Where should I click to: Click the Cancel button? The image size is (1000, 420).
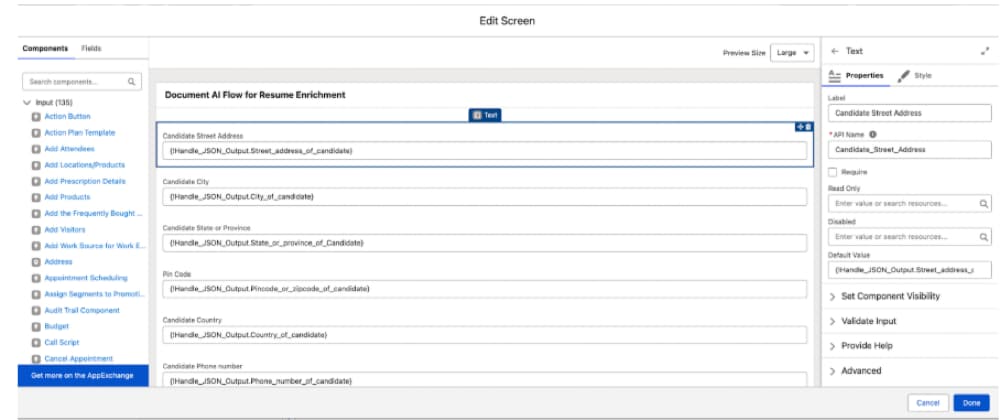point(928,403)
